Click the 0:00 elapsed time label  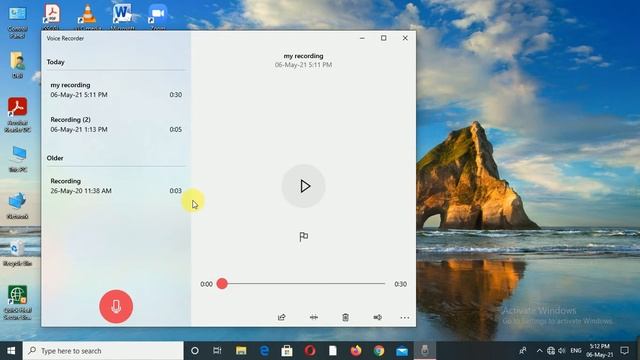pos(206,284)
